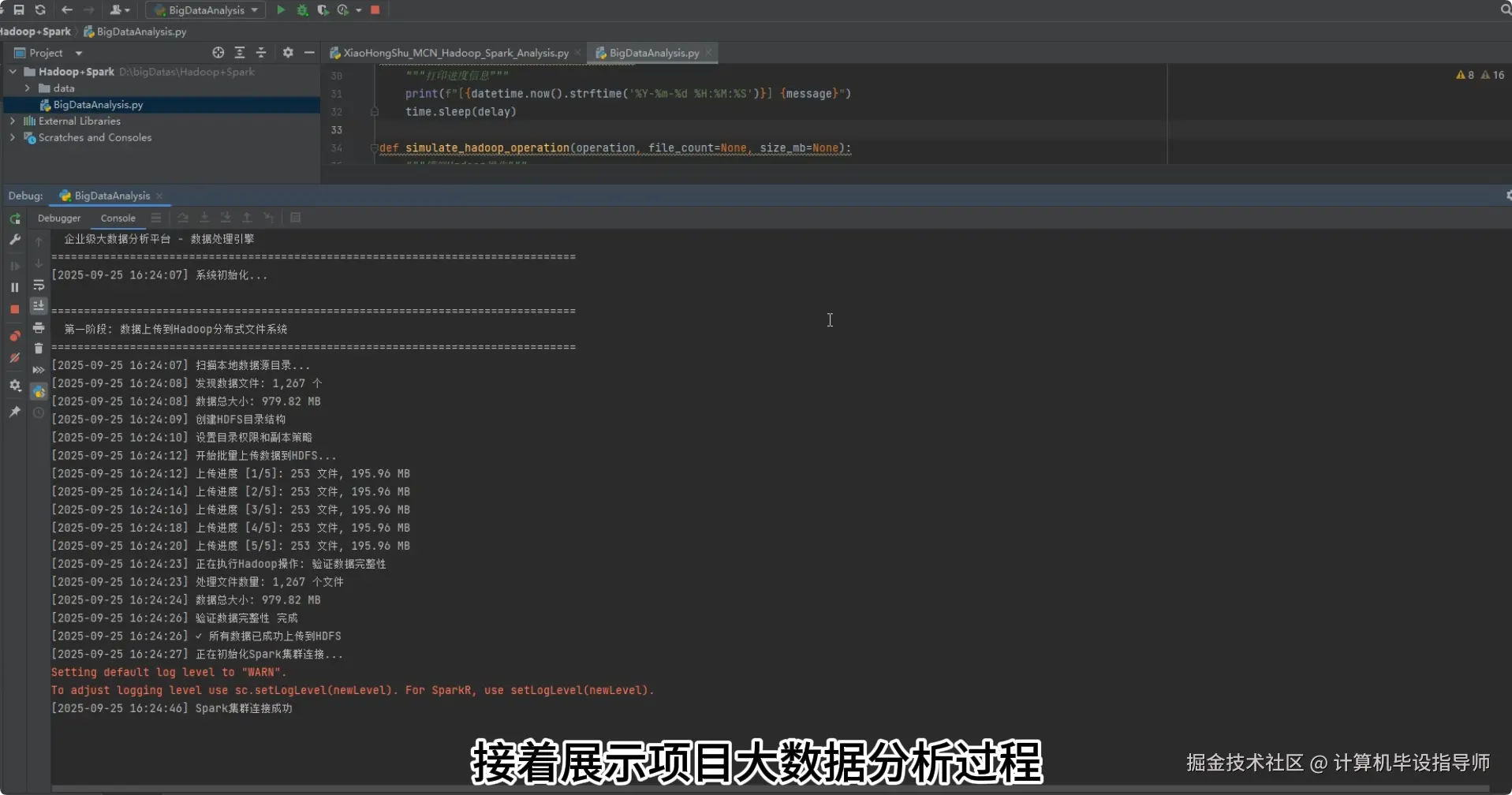Click the Profile run icon
The image size is (1512, 795).
[x=343, y=10]
